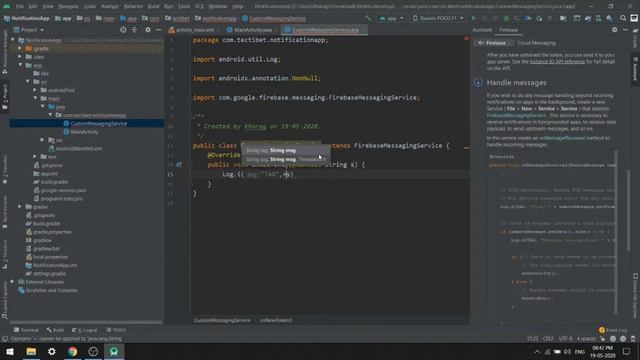Open the Assistant panel settings gear
Viewport: 640px width, 360px height.
pos(615,30)
